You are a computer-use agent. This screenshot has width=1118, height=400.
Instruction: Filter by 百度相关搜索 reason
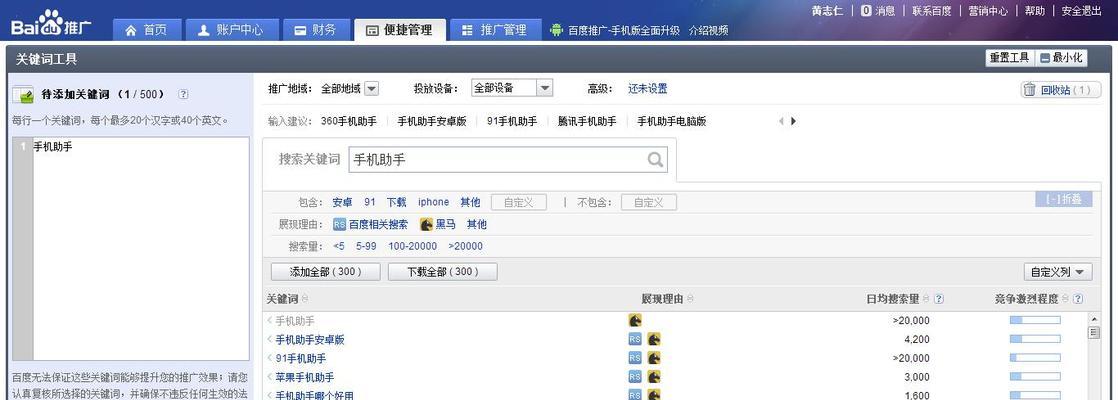370,225
